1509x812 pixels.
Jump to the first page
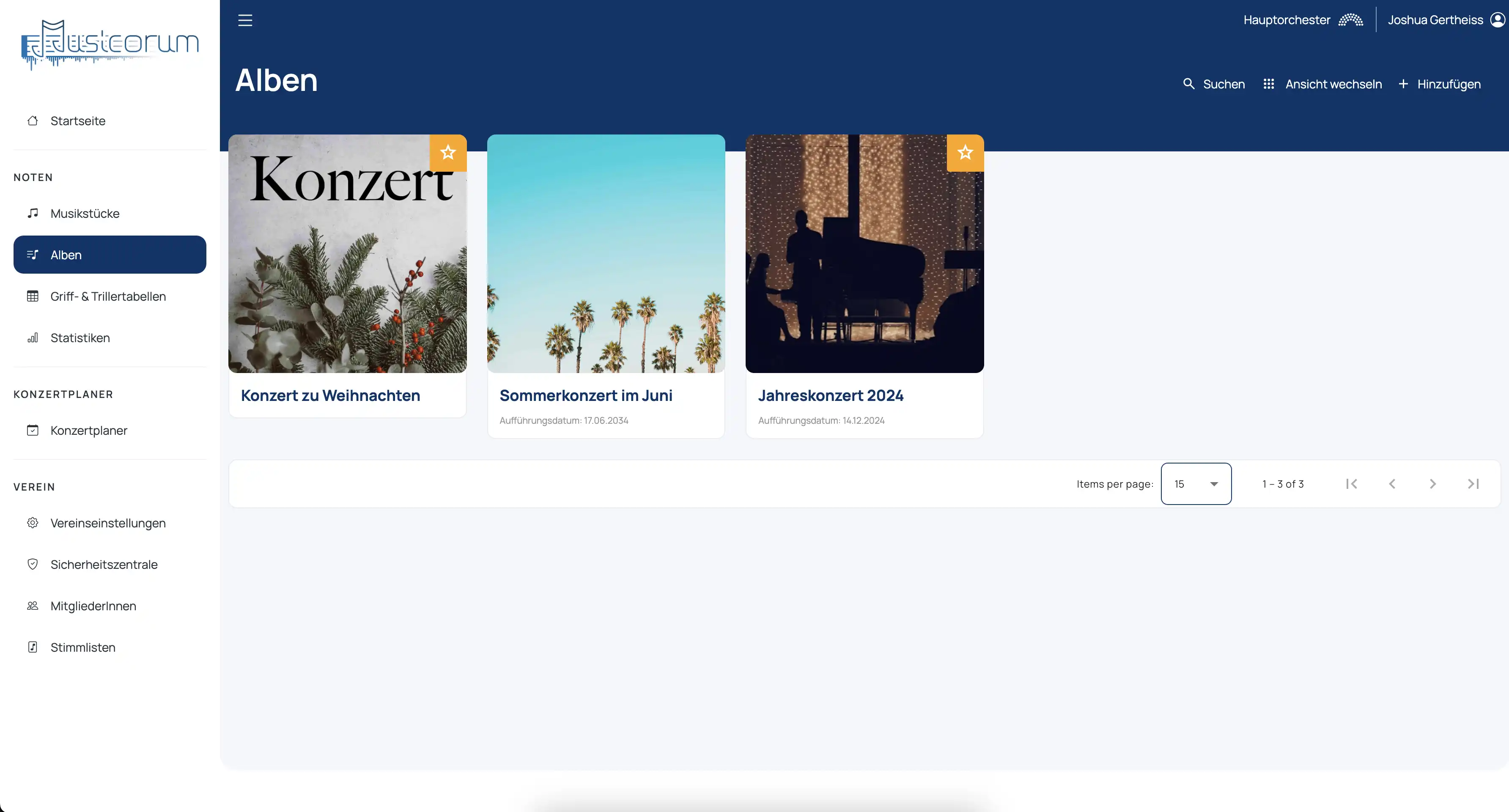pos(1351,484)
